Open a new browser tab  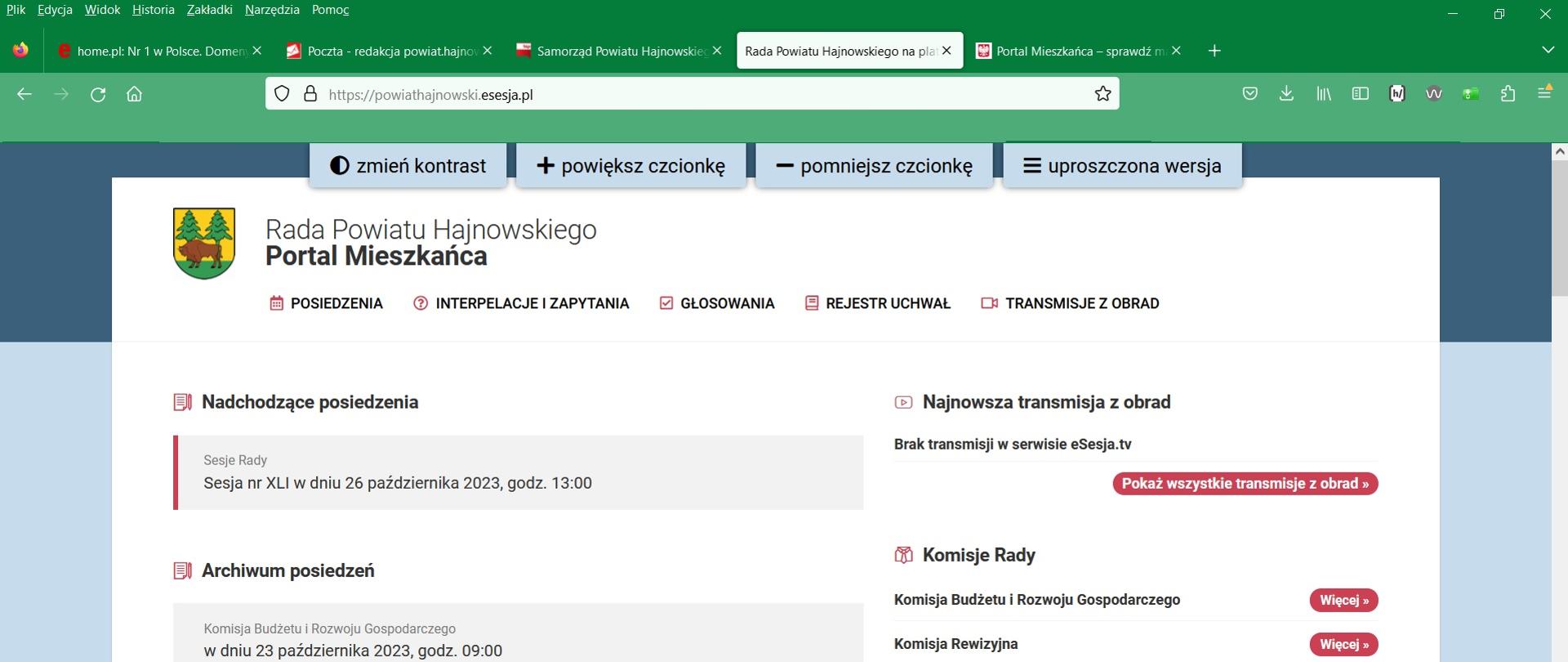click(x=1214, y=51)
